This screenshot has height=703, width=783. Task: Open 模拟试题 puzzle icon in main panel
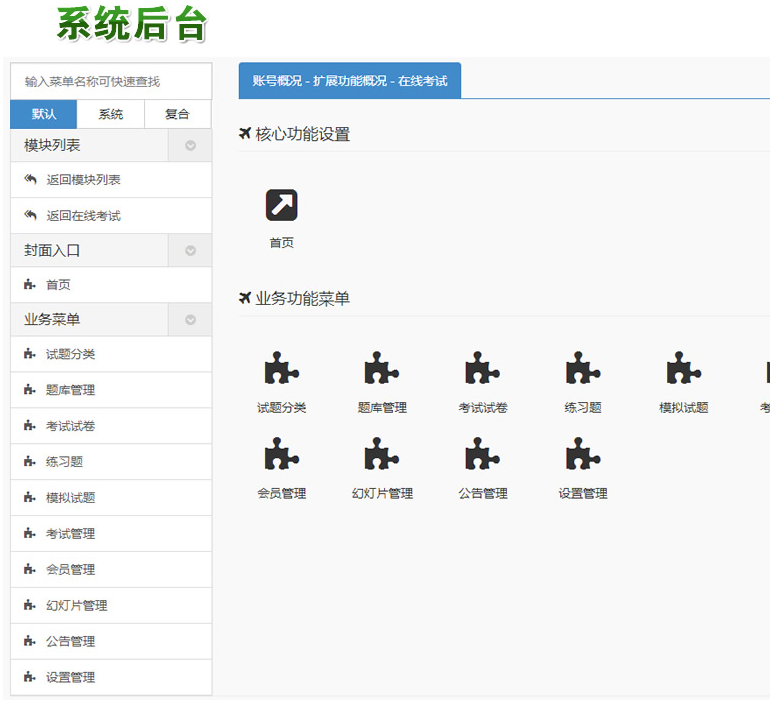(x=684, y=369)
